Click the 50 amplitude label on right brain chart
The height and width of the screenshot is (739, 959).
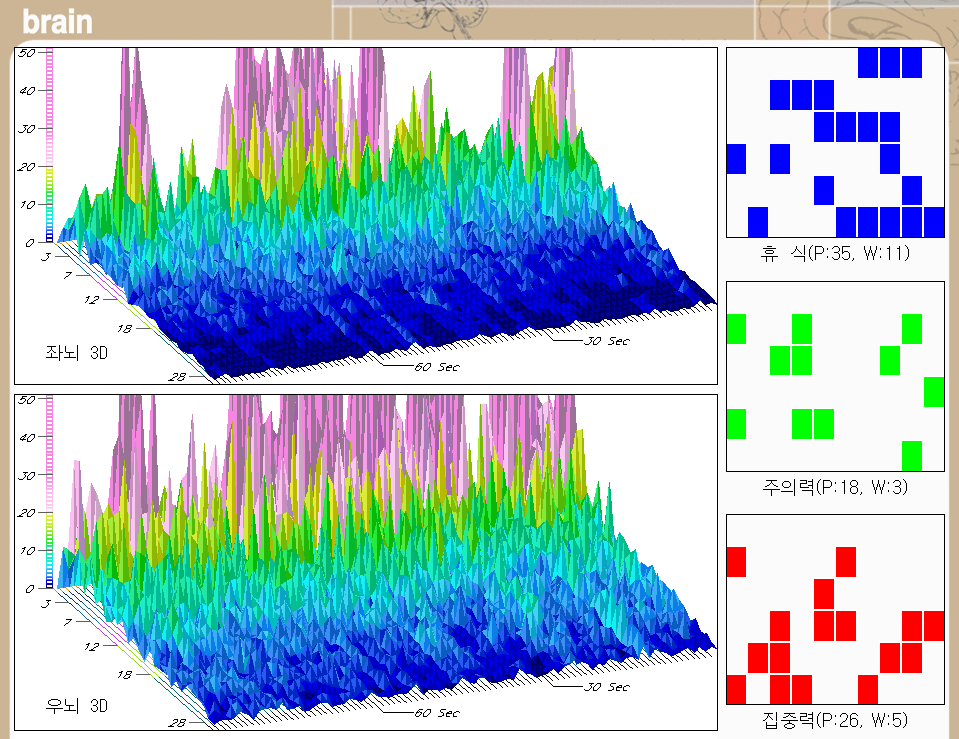click(27, 399)
